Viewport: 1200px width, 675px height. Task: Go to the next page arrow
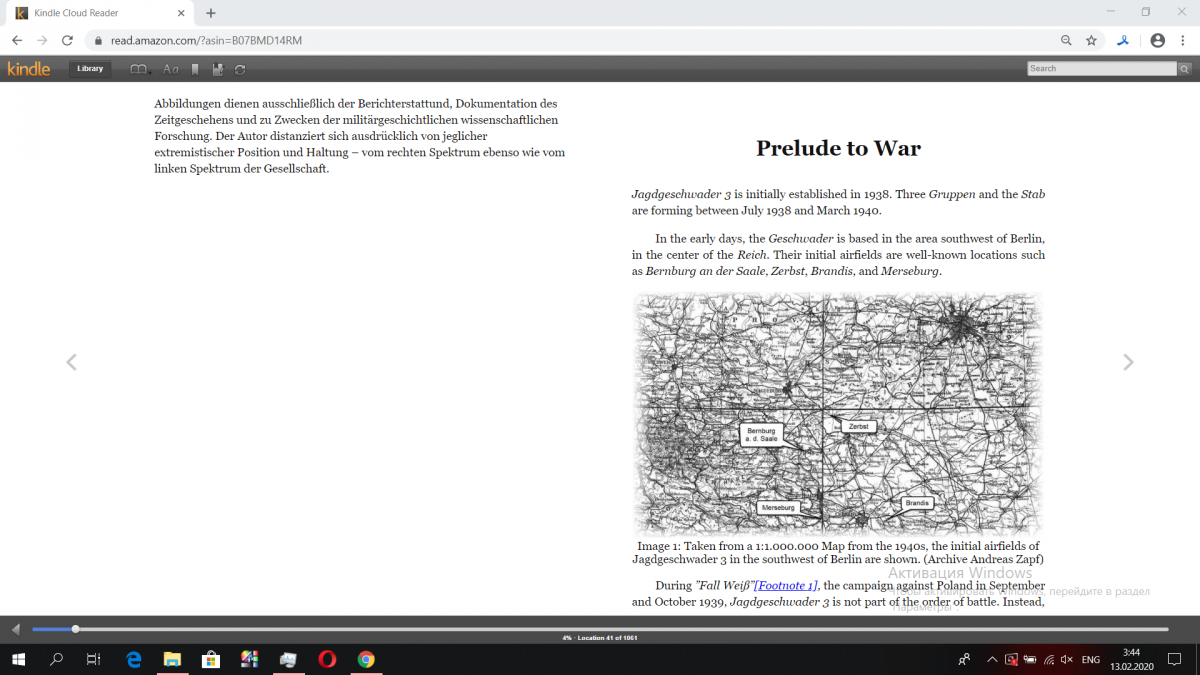tap(1128, 362)
